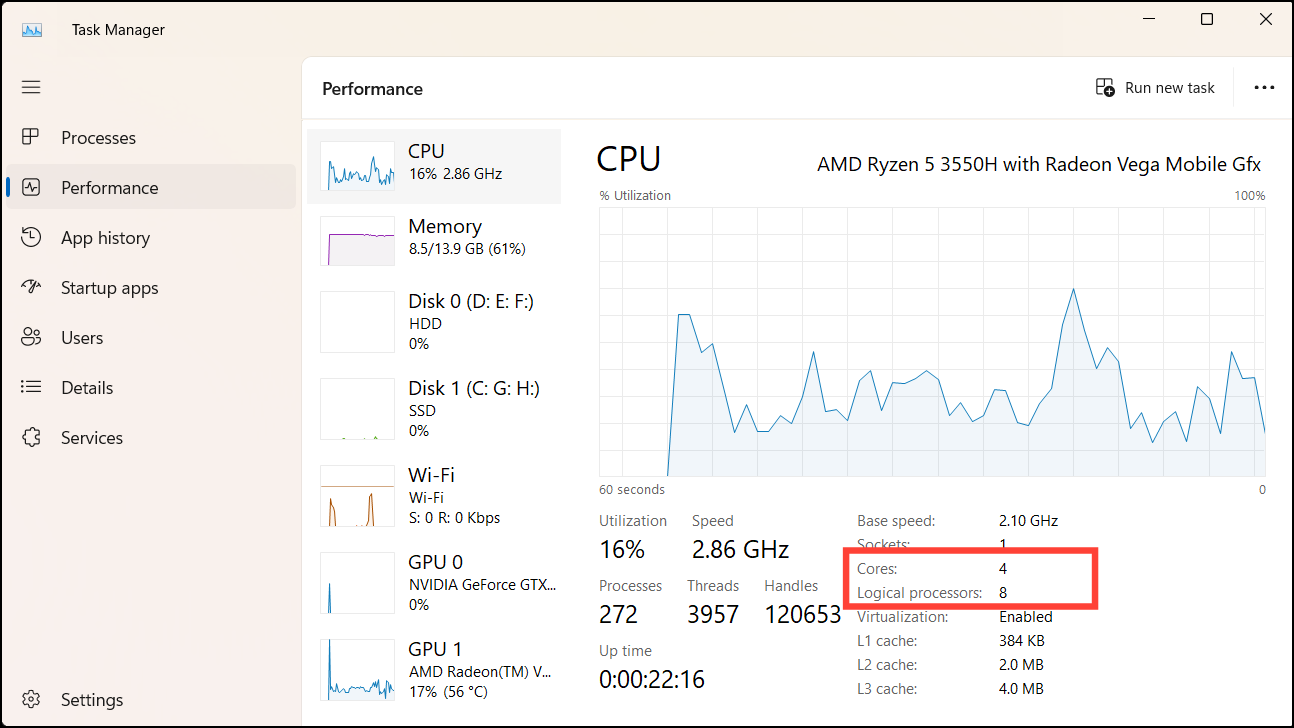The width and height of the screenshot is (1294, 728).
Task: Switch to the Details page
Action: pos(31,387)
